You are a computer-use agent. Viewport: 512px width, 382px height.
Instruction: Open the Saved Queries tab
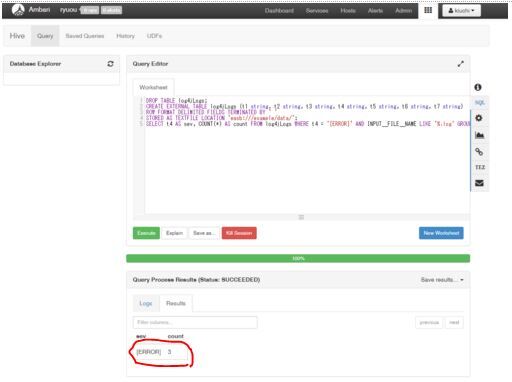click(x=85, y=36)
